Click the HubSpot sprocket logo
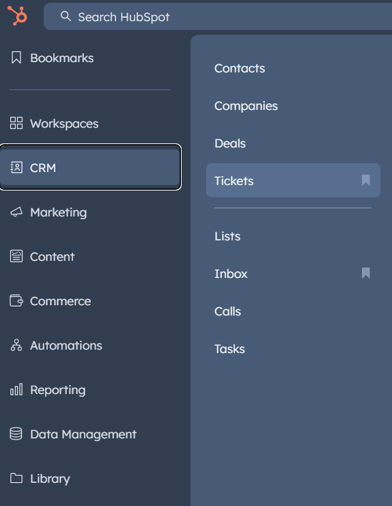Viewport: 392px width, 506px height. (17, 15)
